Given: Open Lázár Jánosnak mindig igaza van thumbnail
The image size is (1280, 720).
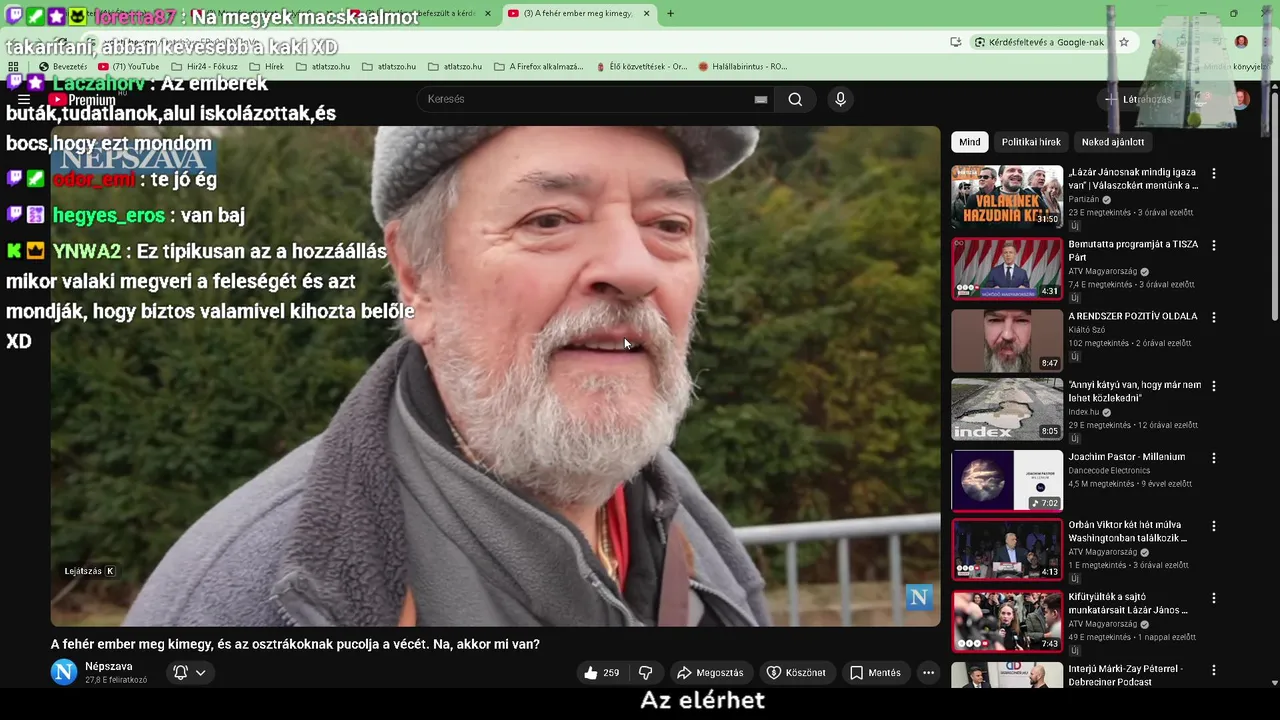Looking at the screenshot, I should pyautogui.click(x=1007, y=197).
